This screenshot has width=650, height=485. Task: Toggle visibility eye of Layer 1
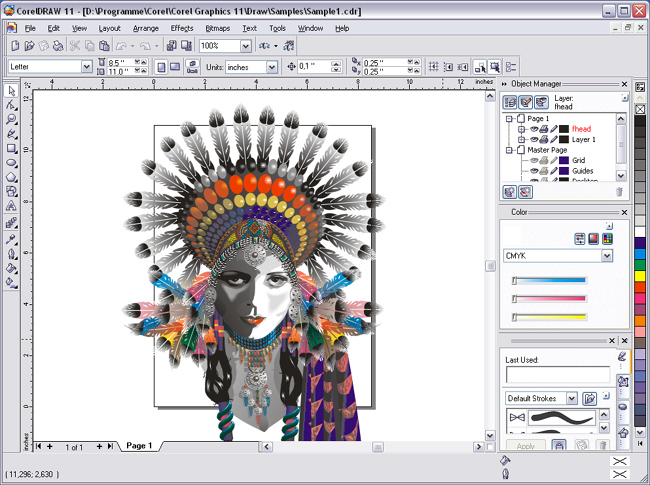click(x=535, y=140)
